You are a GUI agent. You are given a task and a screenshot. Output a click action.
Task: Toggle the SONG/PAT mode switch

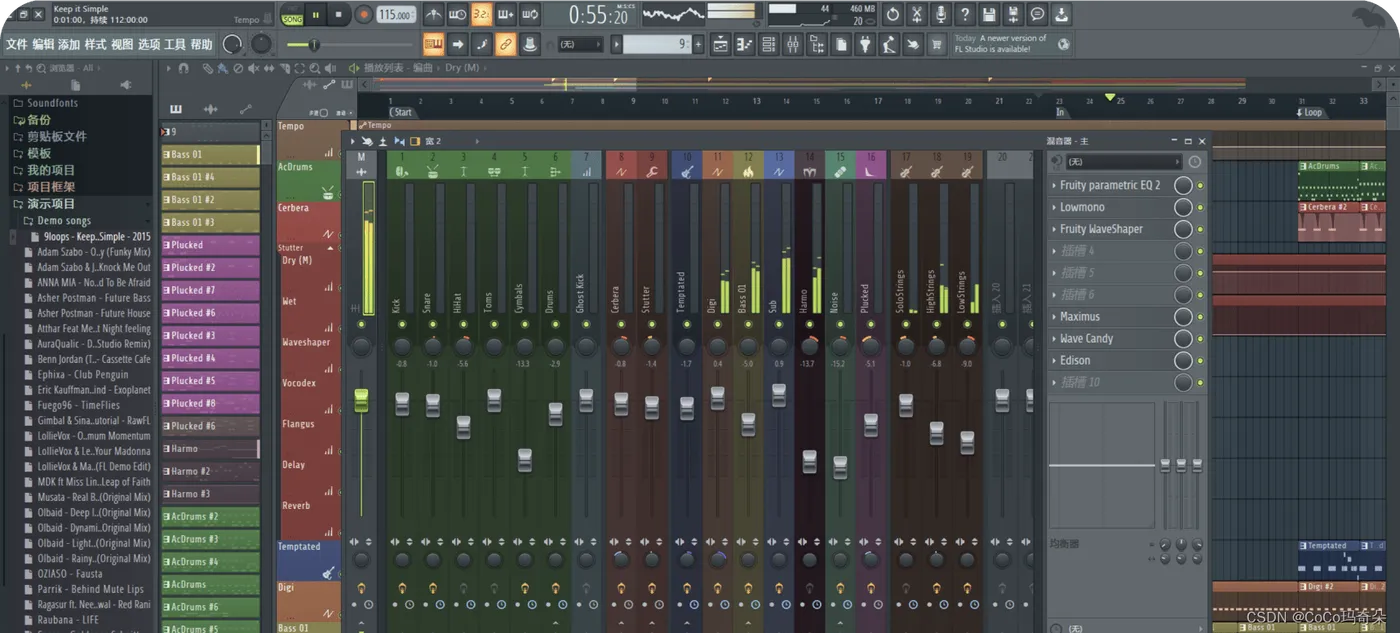tap(292, 15)
